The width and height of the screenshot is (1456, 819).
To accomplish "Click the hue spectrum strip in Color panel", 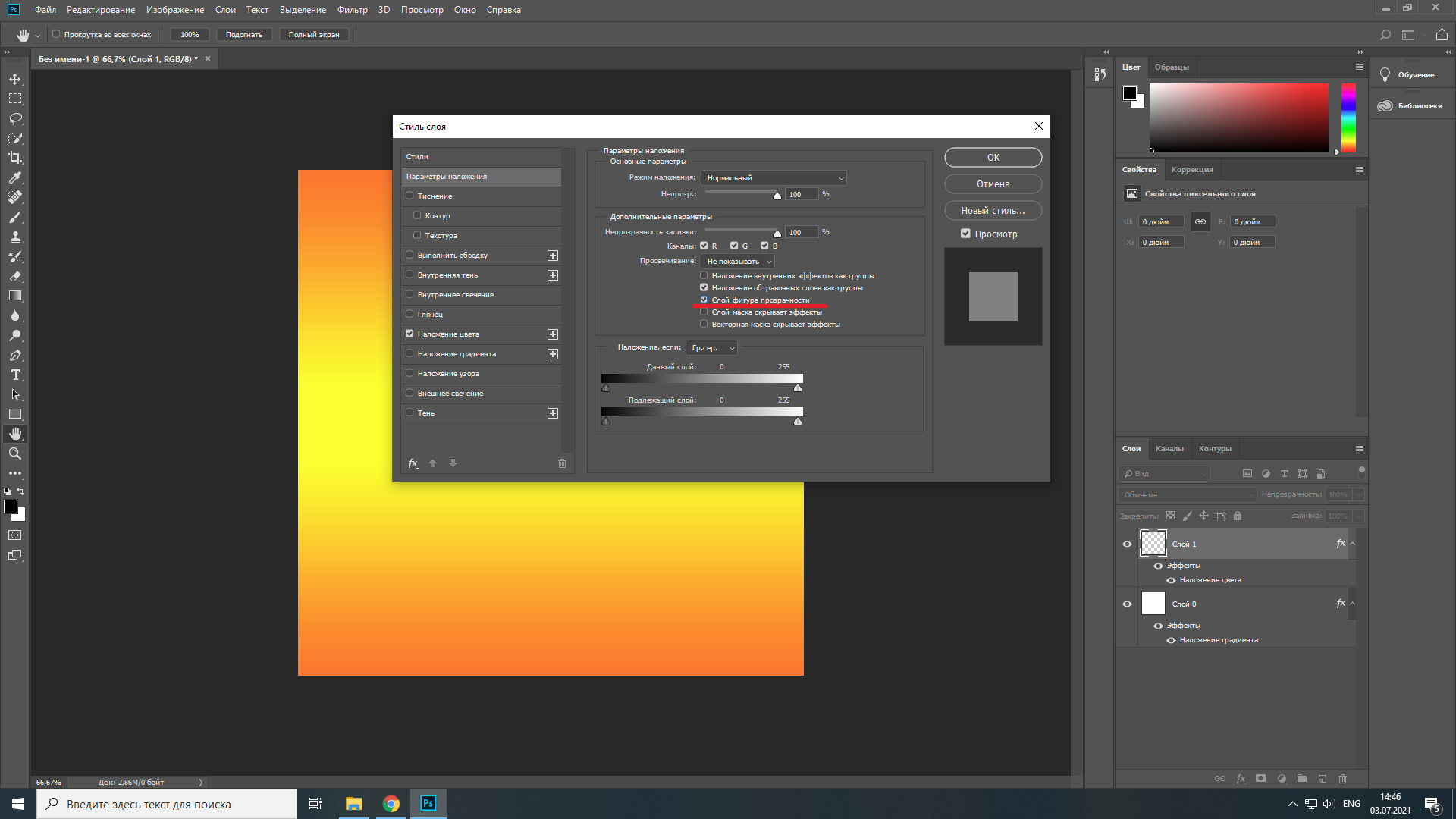I will (1348, 118).
